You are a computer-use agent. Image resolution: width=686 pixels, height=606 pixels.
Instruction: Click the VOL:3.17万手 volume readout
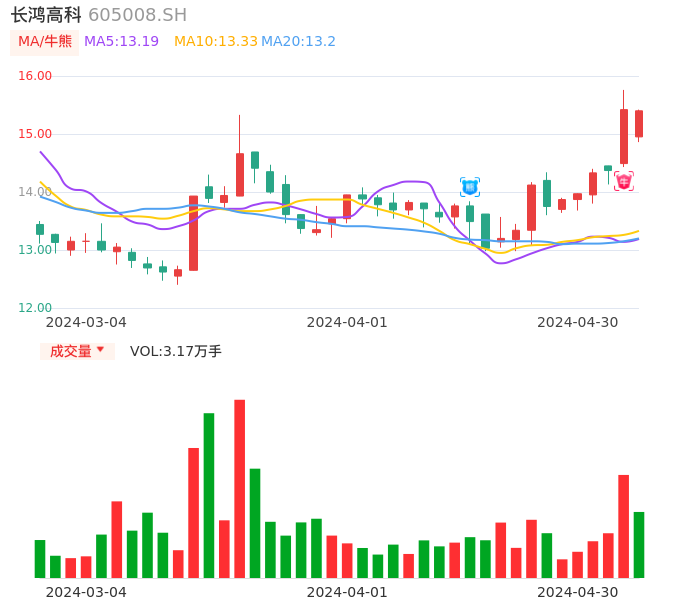(x=176, y=351)
